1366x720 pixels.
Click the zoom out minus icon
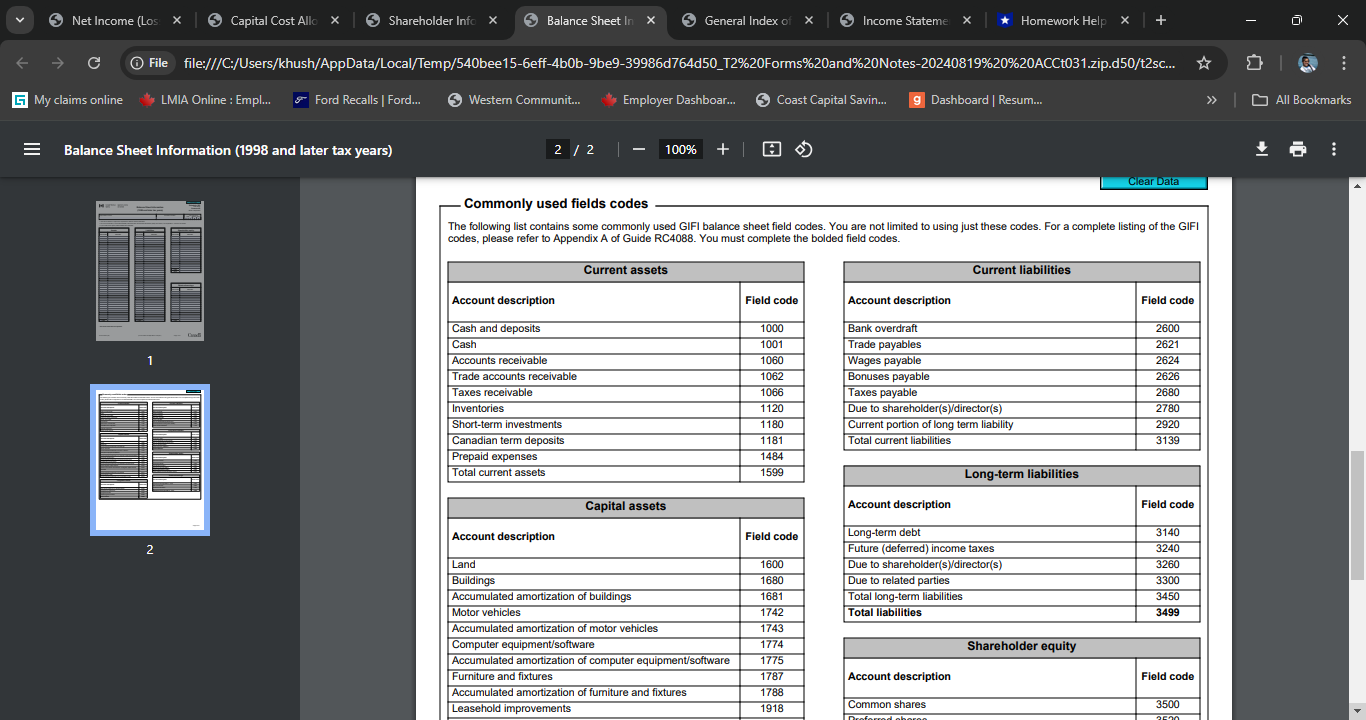pyautogui.click(x=638, y=150)
